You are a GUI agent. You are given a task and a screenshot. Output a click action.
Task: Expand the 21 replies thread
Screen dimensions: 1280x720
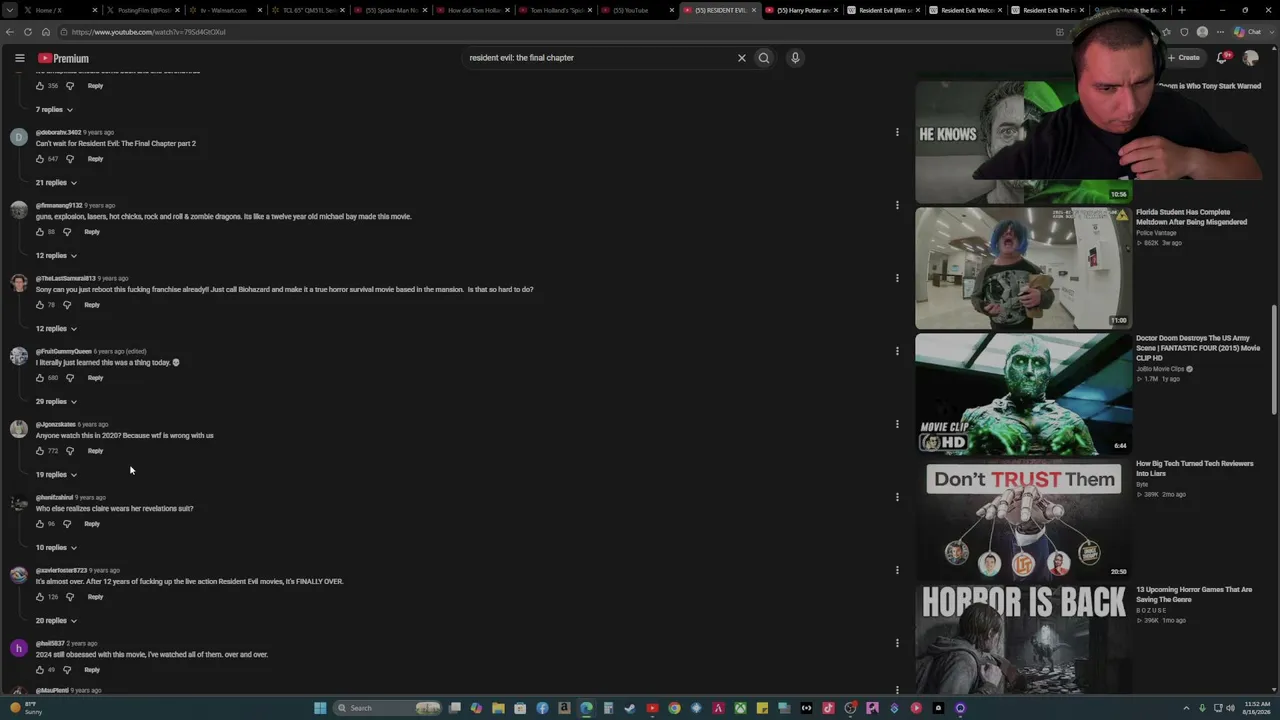56,182
